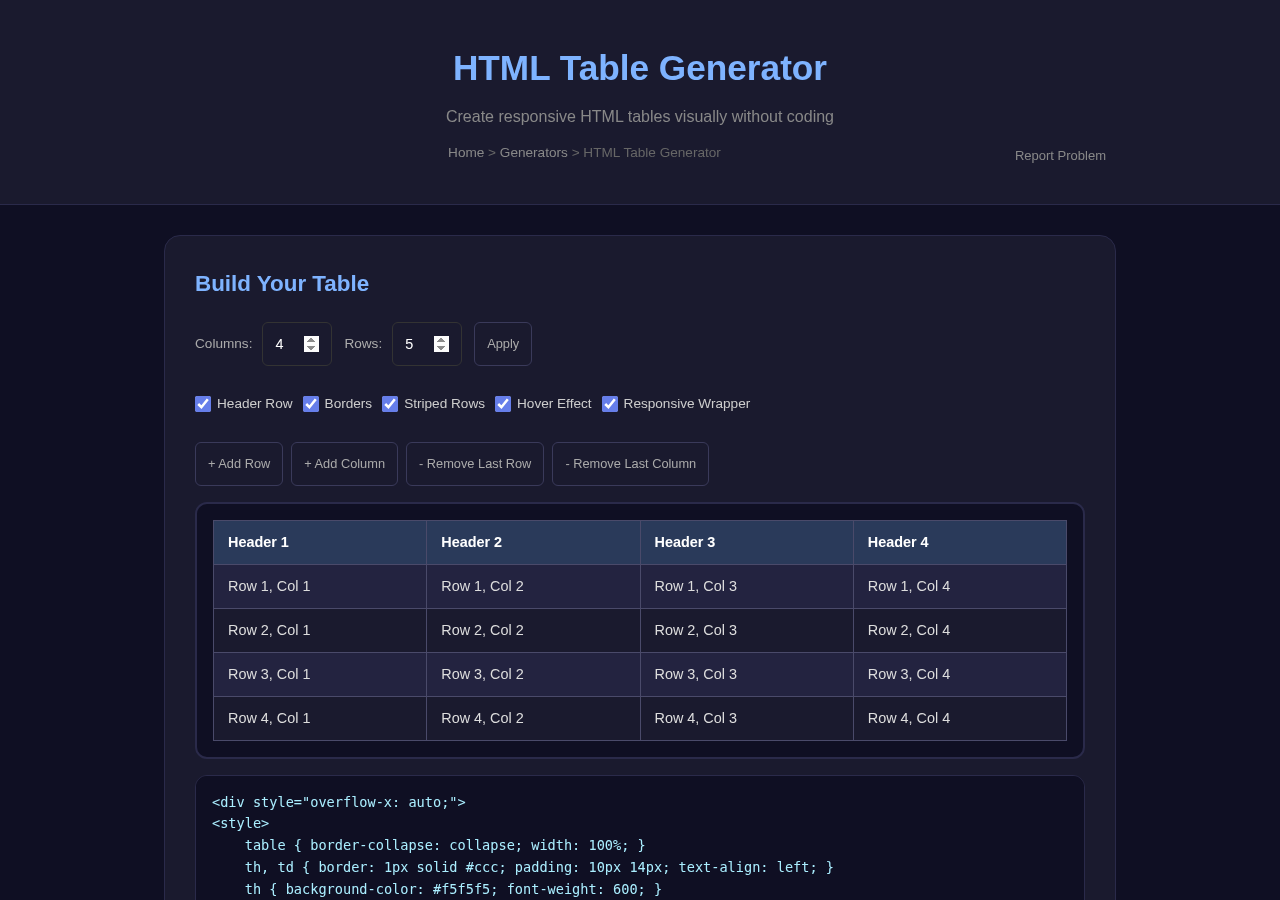Screen dimensions: 1280x900
Task: Click the Row 3, Col 1 cell
Action: point(320,674)
